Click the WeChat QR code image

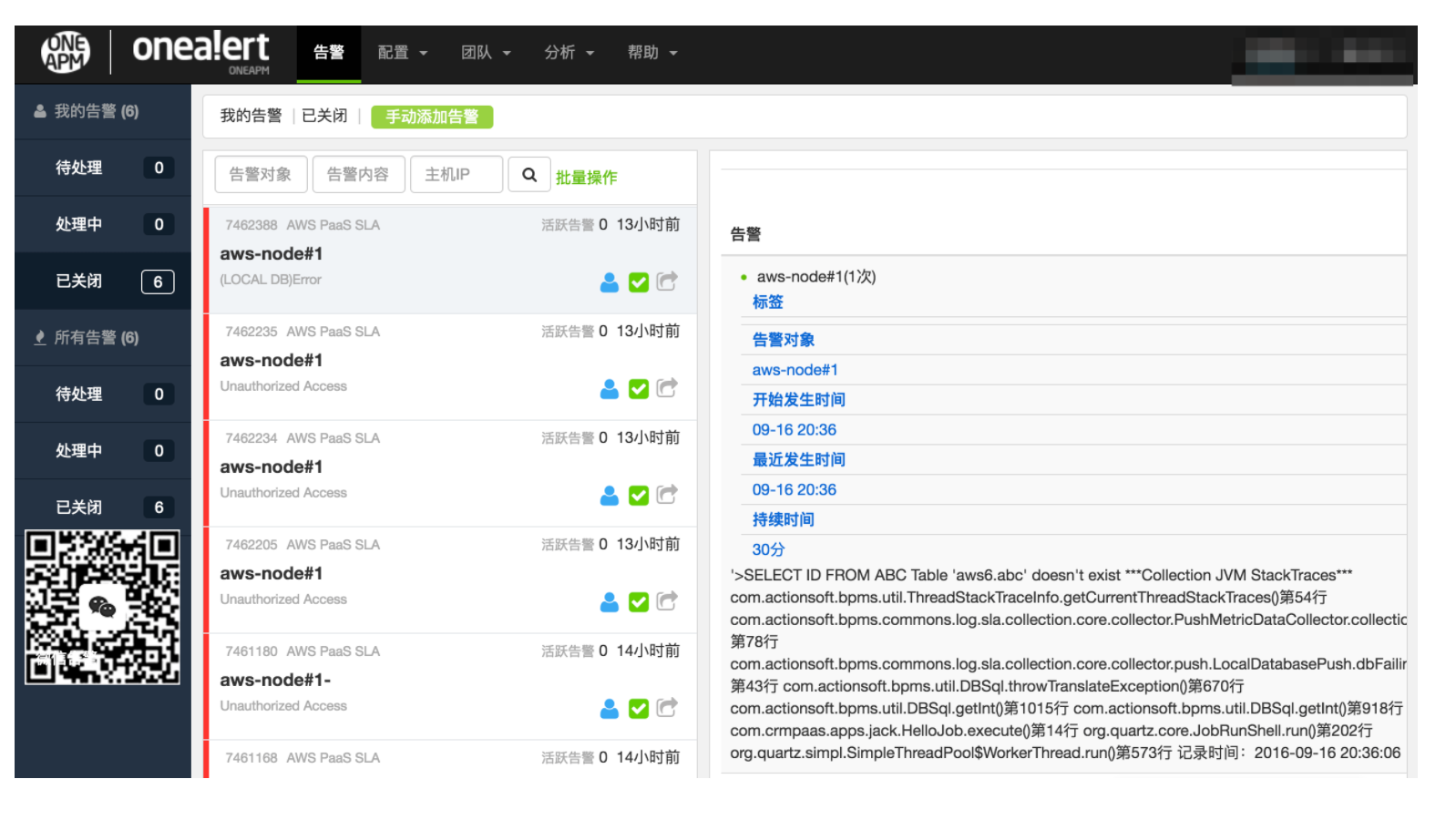point(102,607)
